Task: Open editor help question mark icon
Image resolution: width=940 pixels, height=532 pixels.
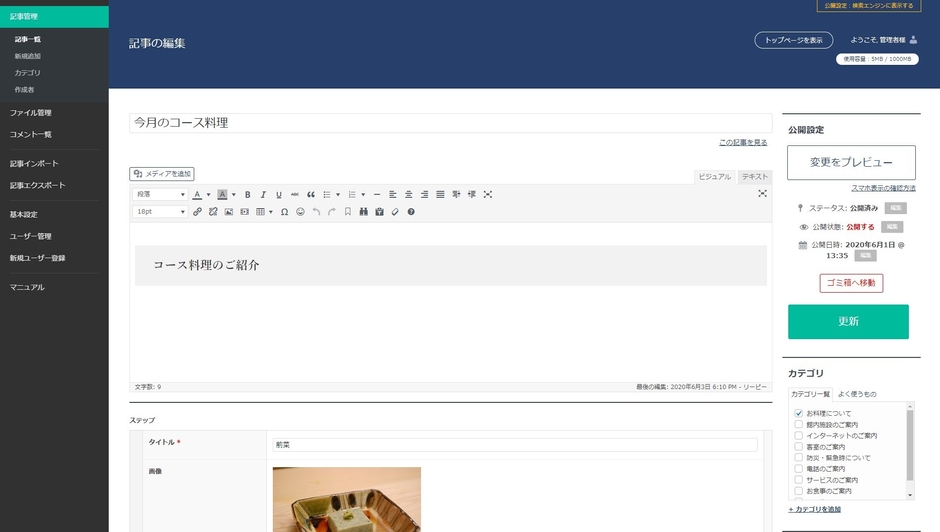Action: pyautogui.click(x=411, y=212)
